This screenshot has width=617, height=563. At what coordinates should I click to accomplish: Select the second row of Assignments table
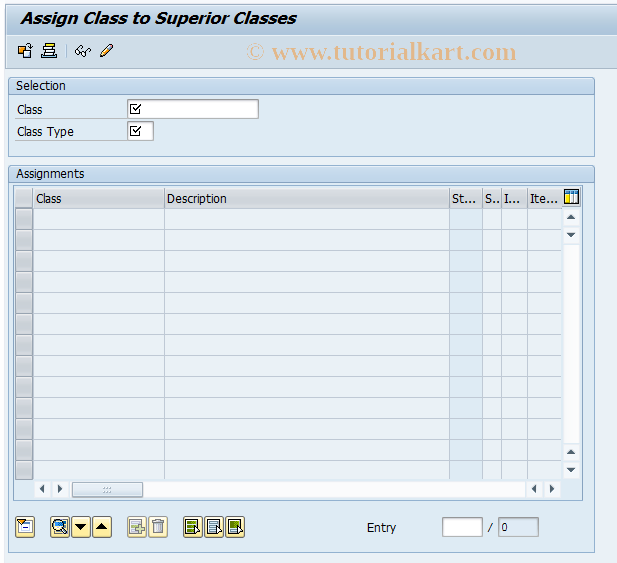pyautogui.click(x=24, y=240)
